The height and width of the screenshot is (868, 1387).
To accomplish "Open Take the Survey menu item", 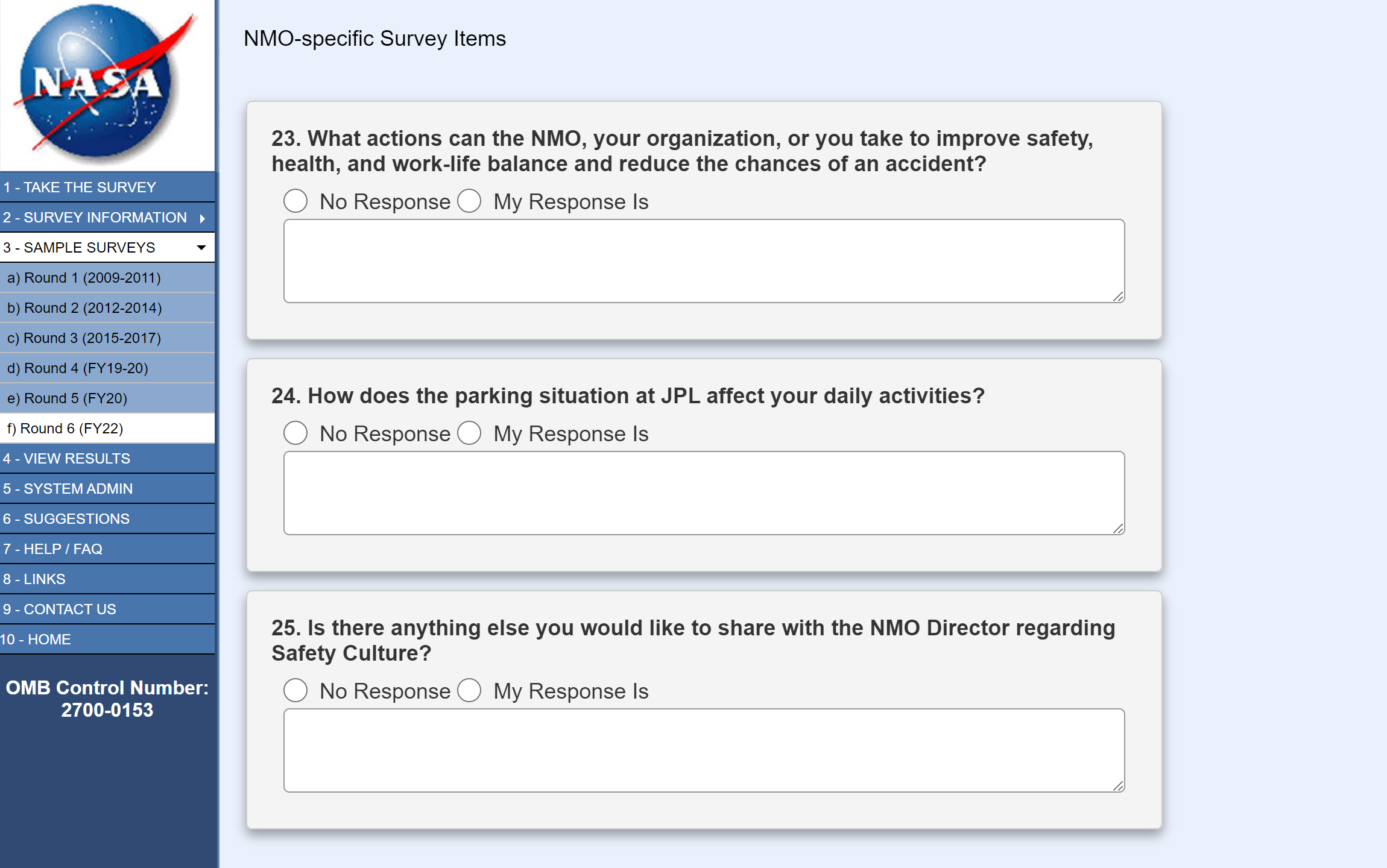I will 80,187.
